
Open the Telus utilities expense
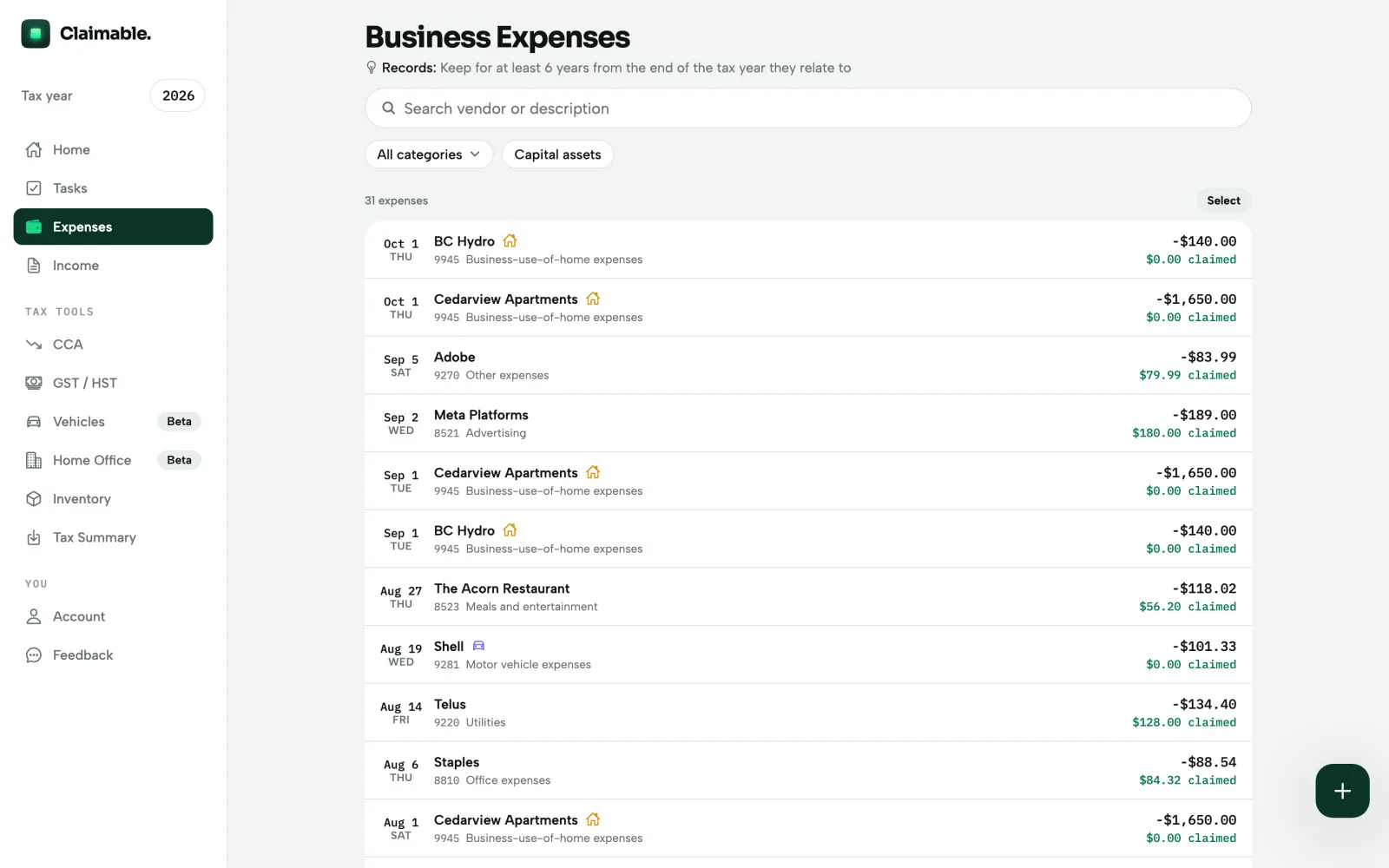click(x=808, y=713)
